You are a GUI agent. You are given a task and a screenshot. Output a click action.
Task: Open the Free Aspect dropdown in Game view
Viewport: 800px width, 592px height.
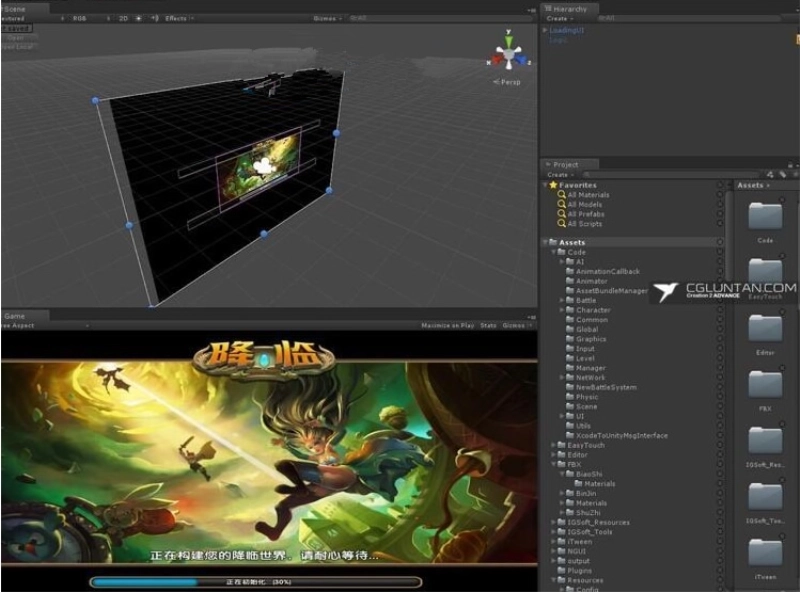click(44, 325)
